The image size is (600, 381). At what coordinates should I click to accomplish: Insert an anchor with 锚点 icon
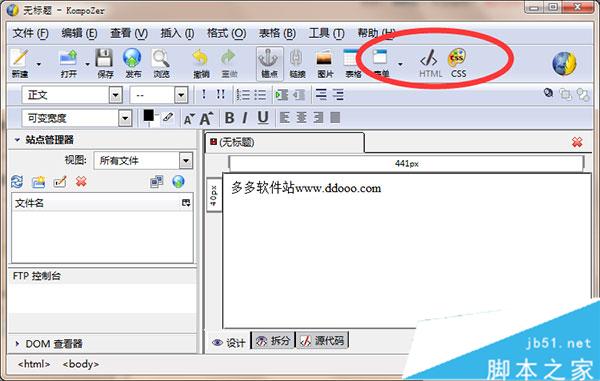[269, 64]
